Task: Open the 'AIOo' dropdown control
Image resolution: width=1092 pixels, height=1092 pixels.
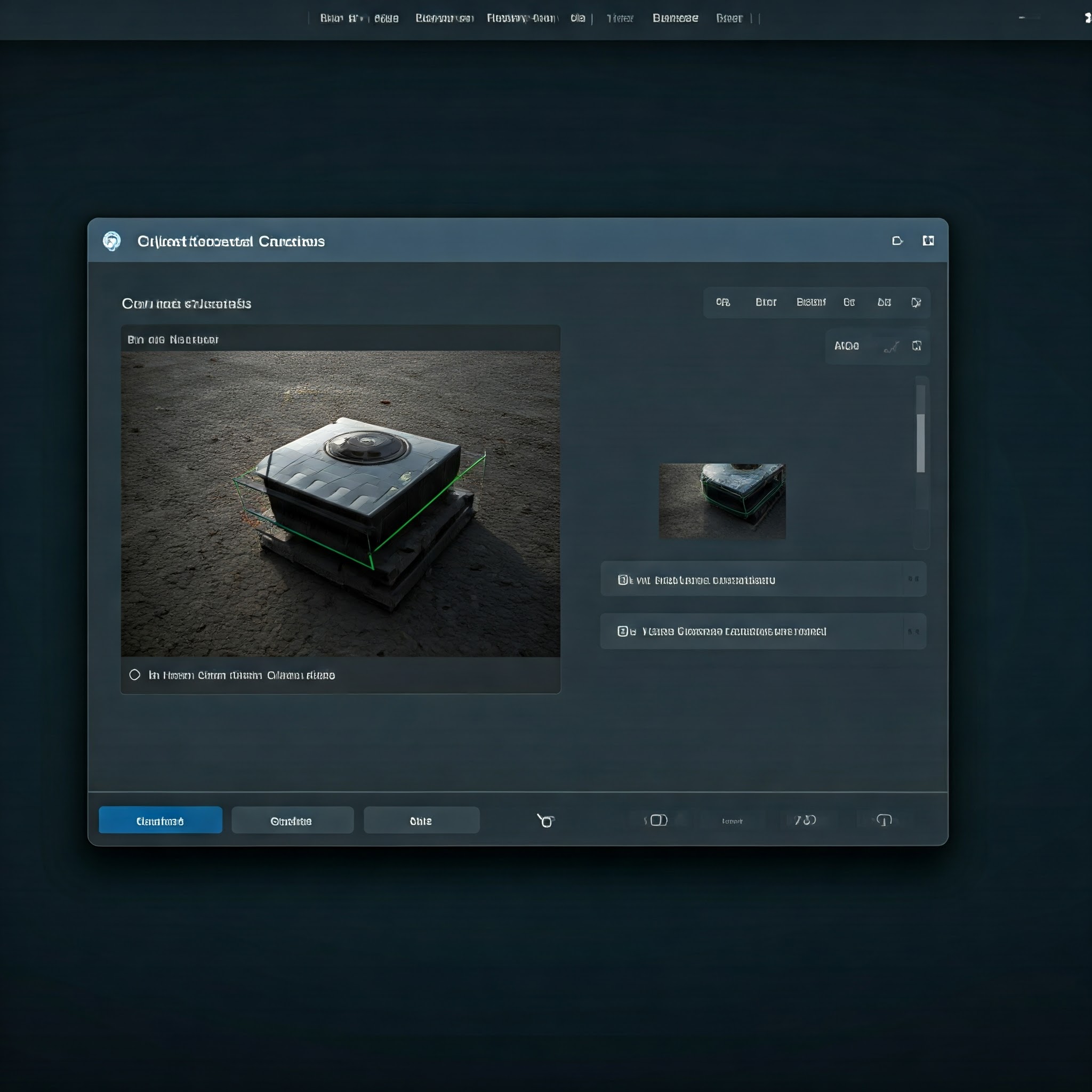Action: click(847, 346)
